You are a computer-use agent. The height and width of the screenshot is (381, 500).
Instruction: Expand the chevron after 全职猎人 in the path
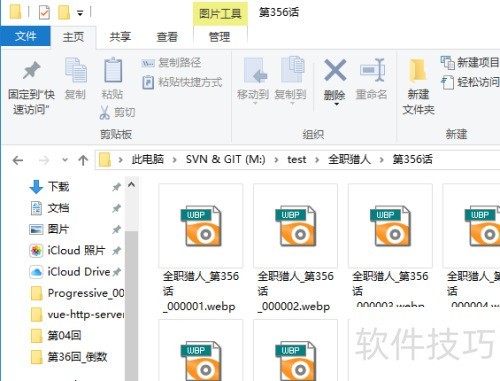click(x=382, y=160)
